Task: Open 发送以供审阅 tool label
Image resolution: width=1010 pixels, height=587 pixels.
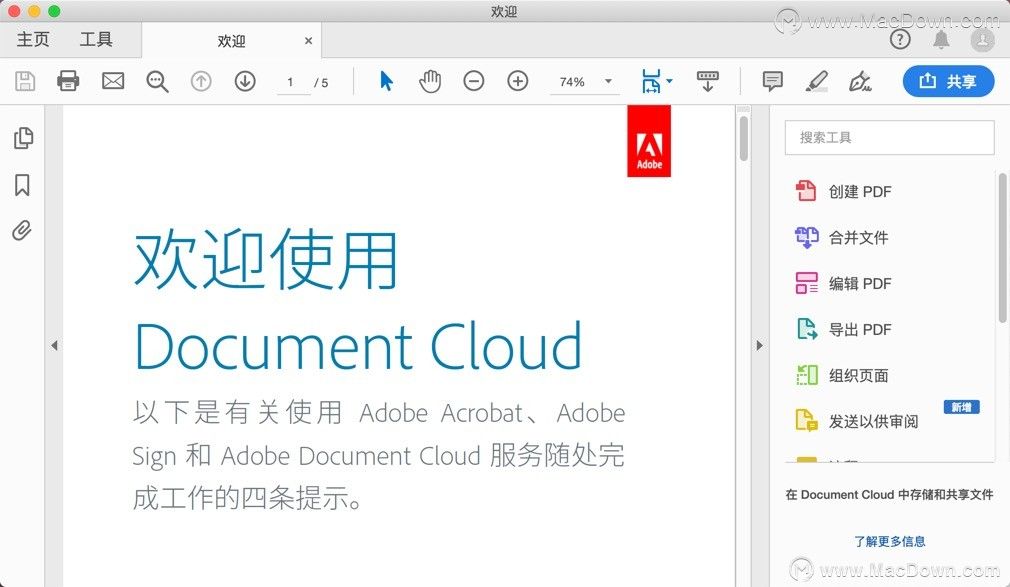Action: pos(873,421)
